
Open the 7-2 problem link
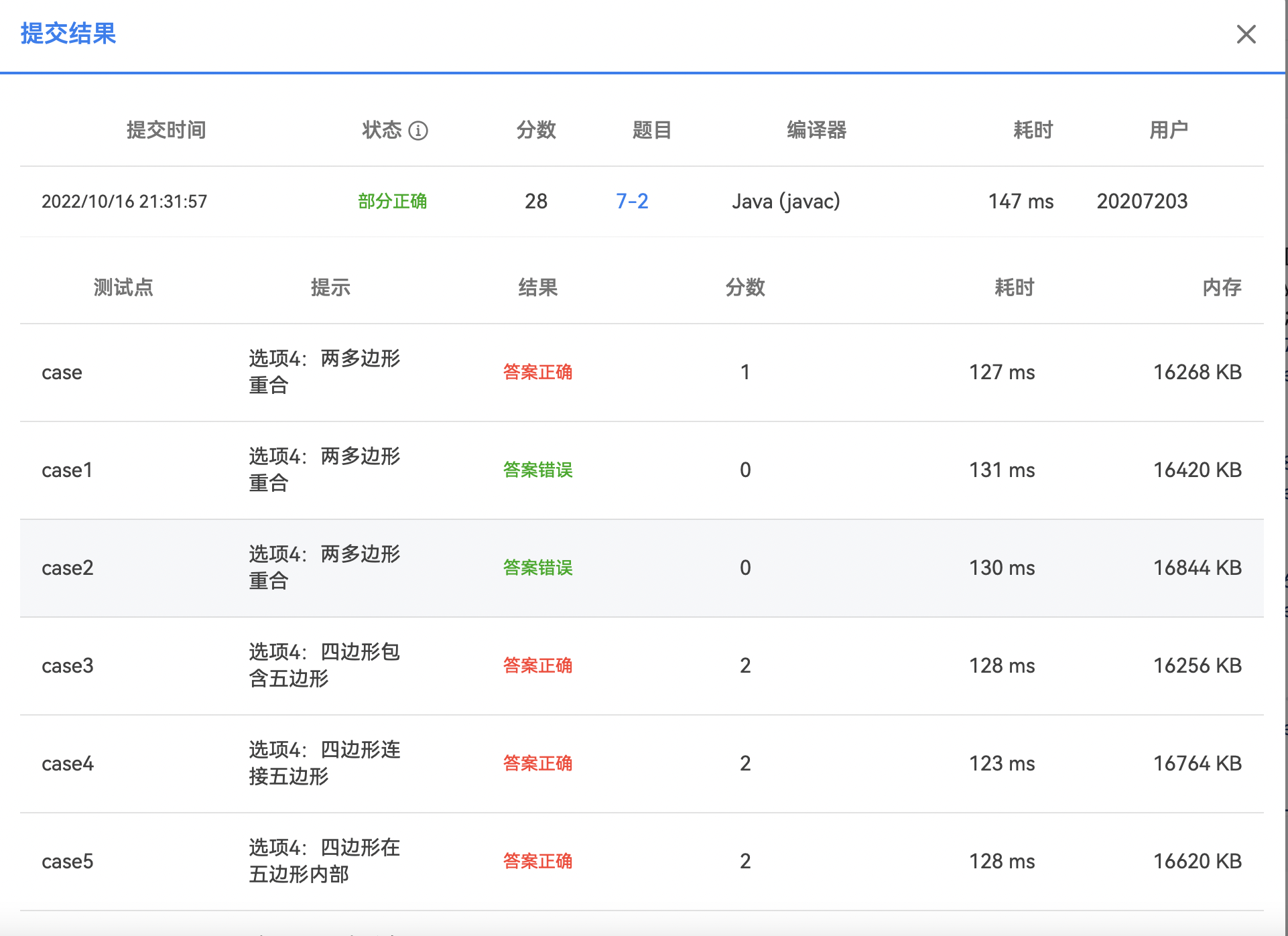pyautogui.click(x=631, y=201)
